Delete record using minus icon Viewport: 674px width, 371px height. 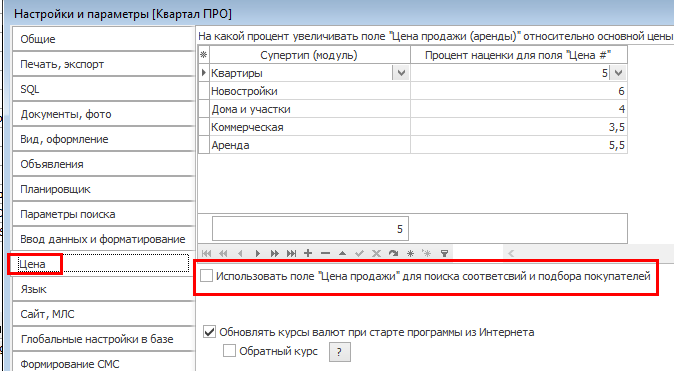[x=325, y=254]
